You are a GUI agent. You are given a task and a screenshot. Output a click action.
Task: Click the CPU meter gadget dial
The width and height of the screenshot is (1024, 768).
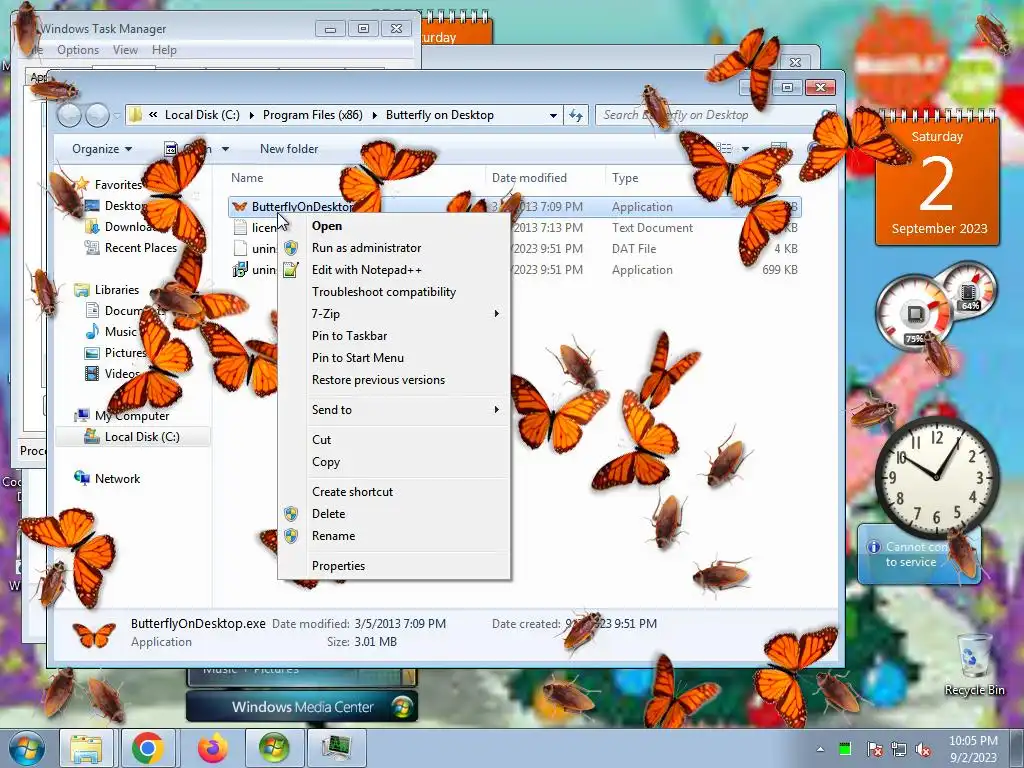tap(914, 313)
